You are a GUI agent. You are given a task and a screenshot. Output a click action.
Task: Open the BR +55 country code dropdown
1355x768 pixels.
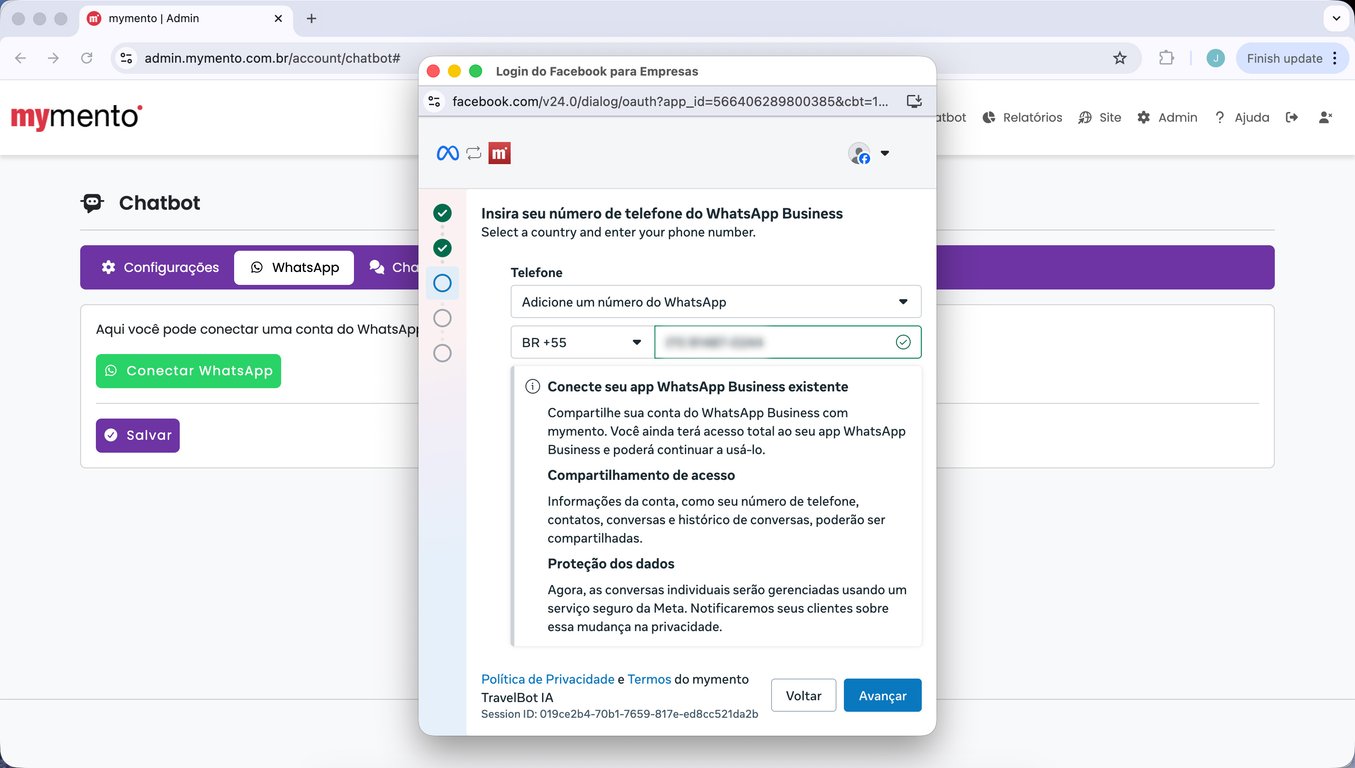(x=582, y=342)
